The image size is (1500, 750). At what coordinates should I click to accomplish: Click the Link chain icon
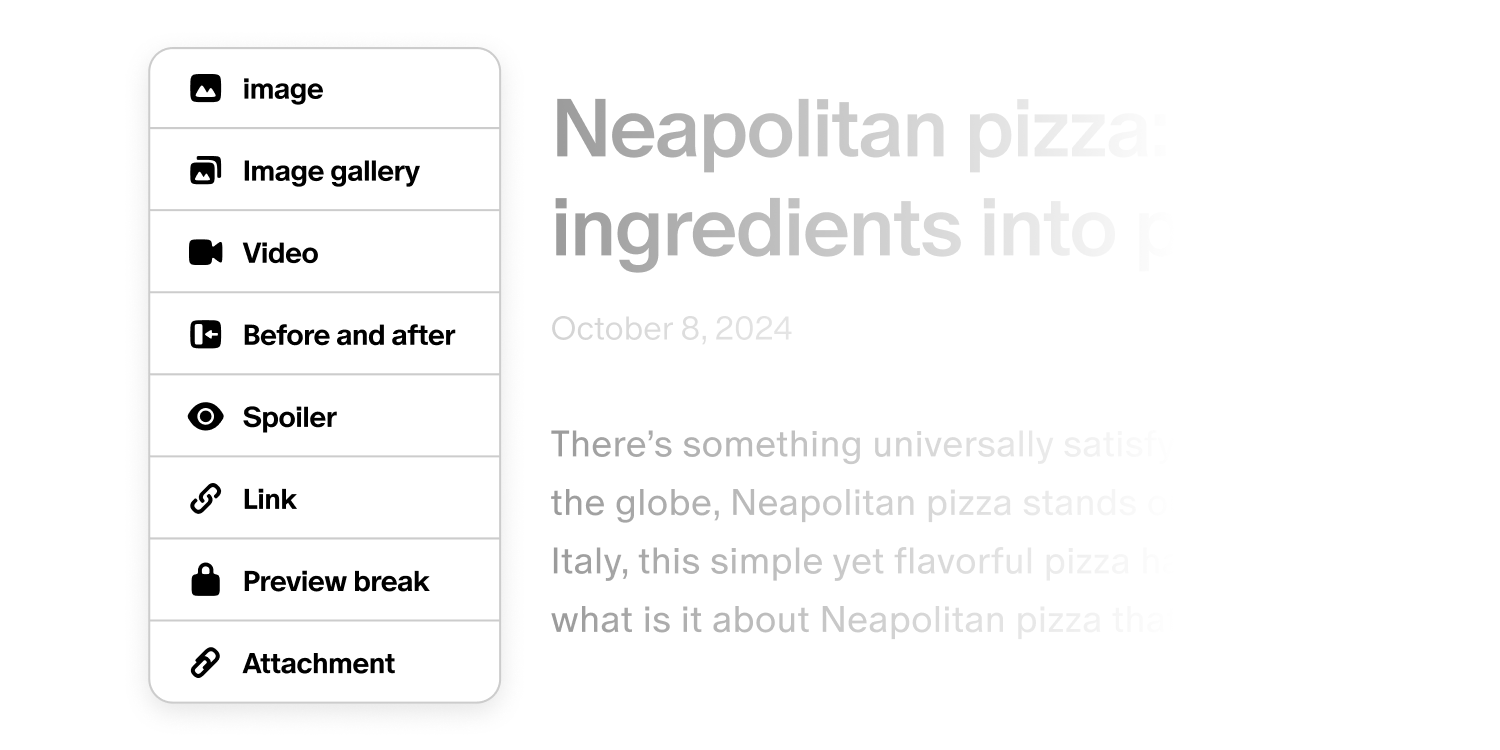click(x=205, y=499)
